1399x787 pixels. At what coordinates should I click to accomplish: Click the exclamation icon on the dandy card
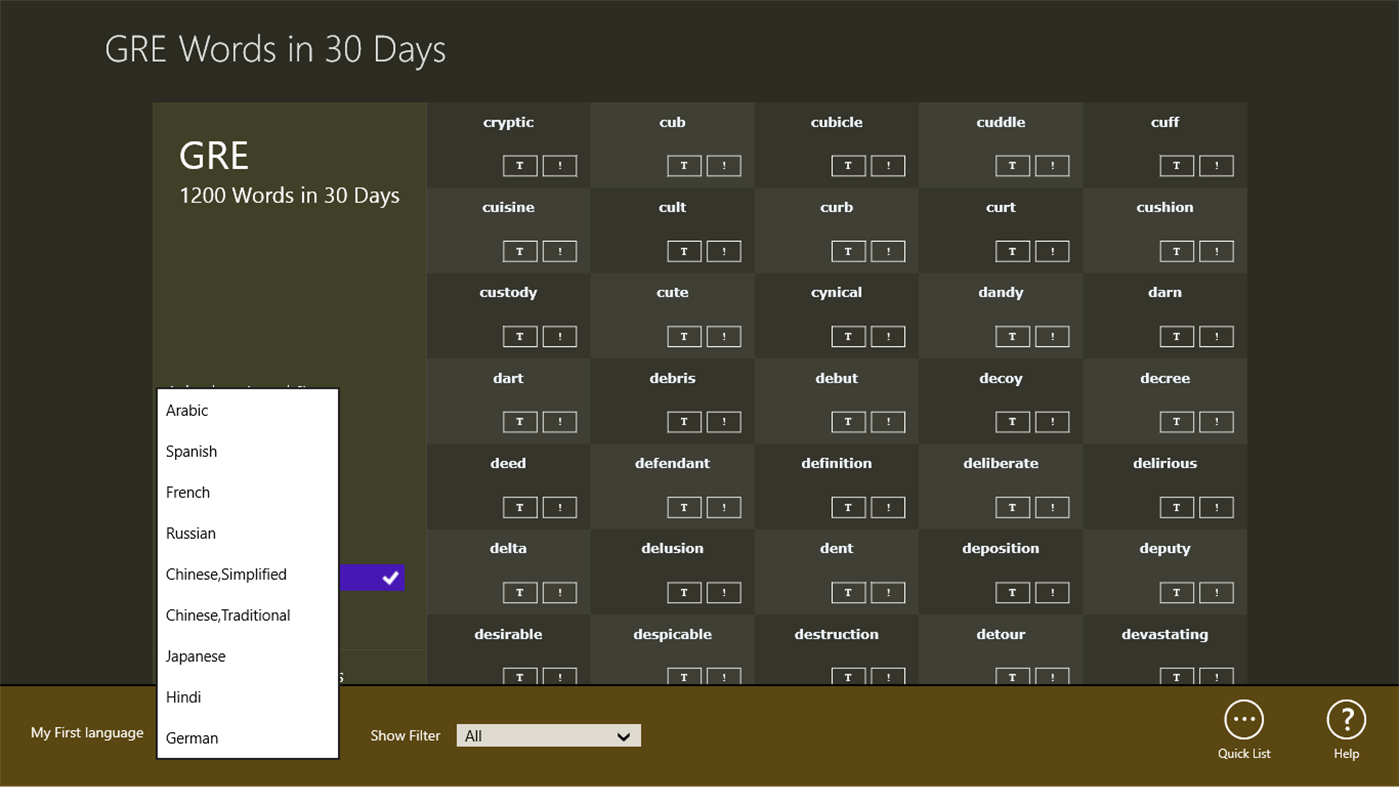tap(1052, 336)
